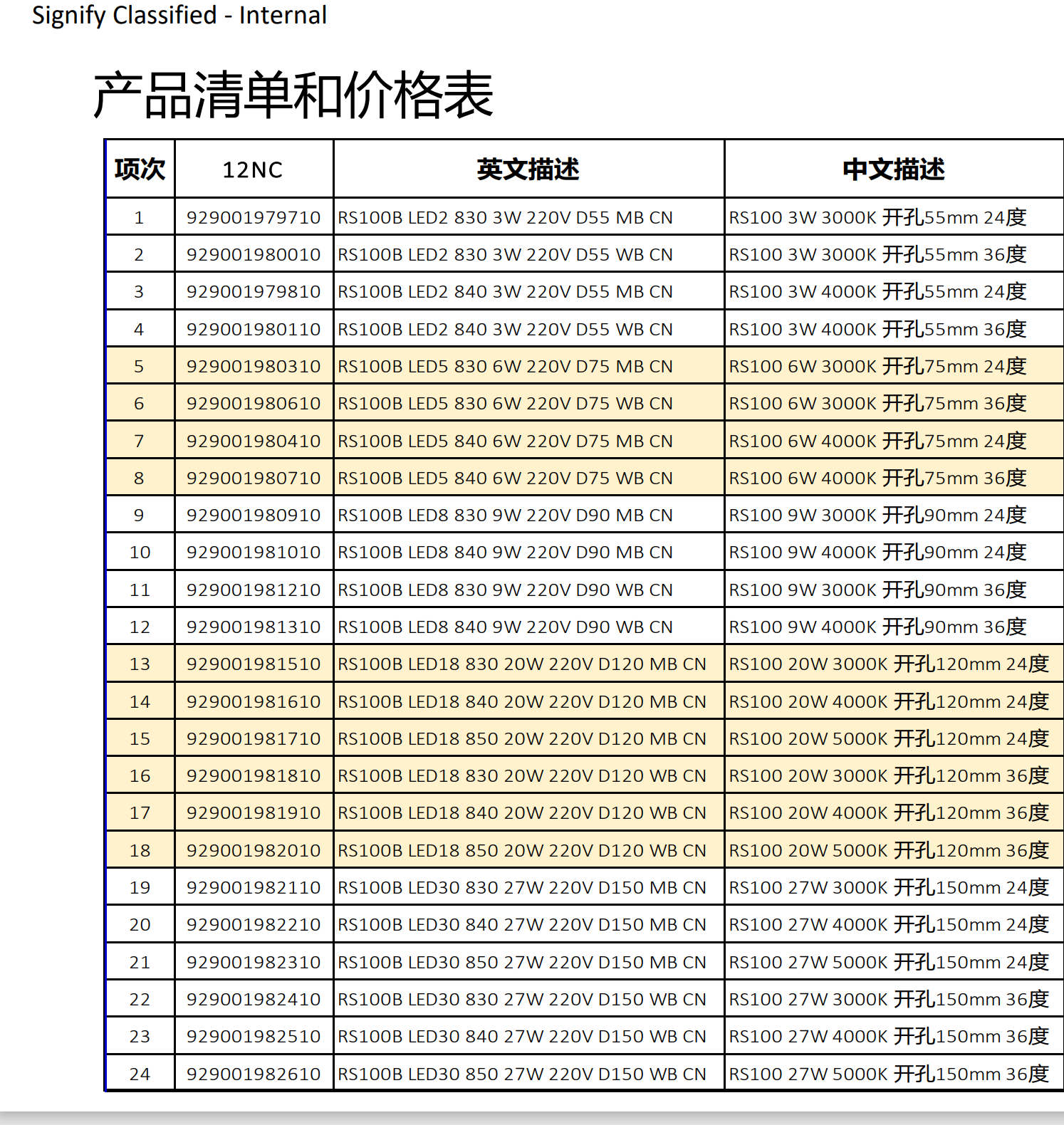Click the 中文描述 column header
Screen dimensions: 1064x1125
[x=894, y=169]
